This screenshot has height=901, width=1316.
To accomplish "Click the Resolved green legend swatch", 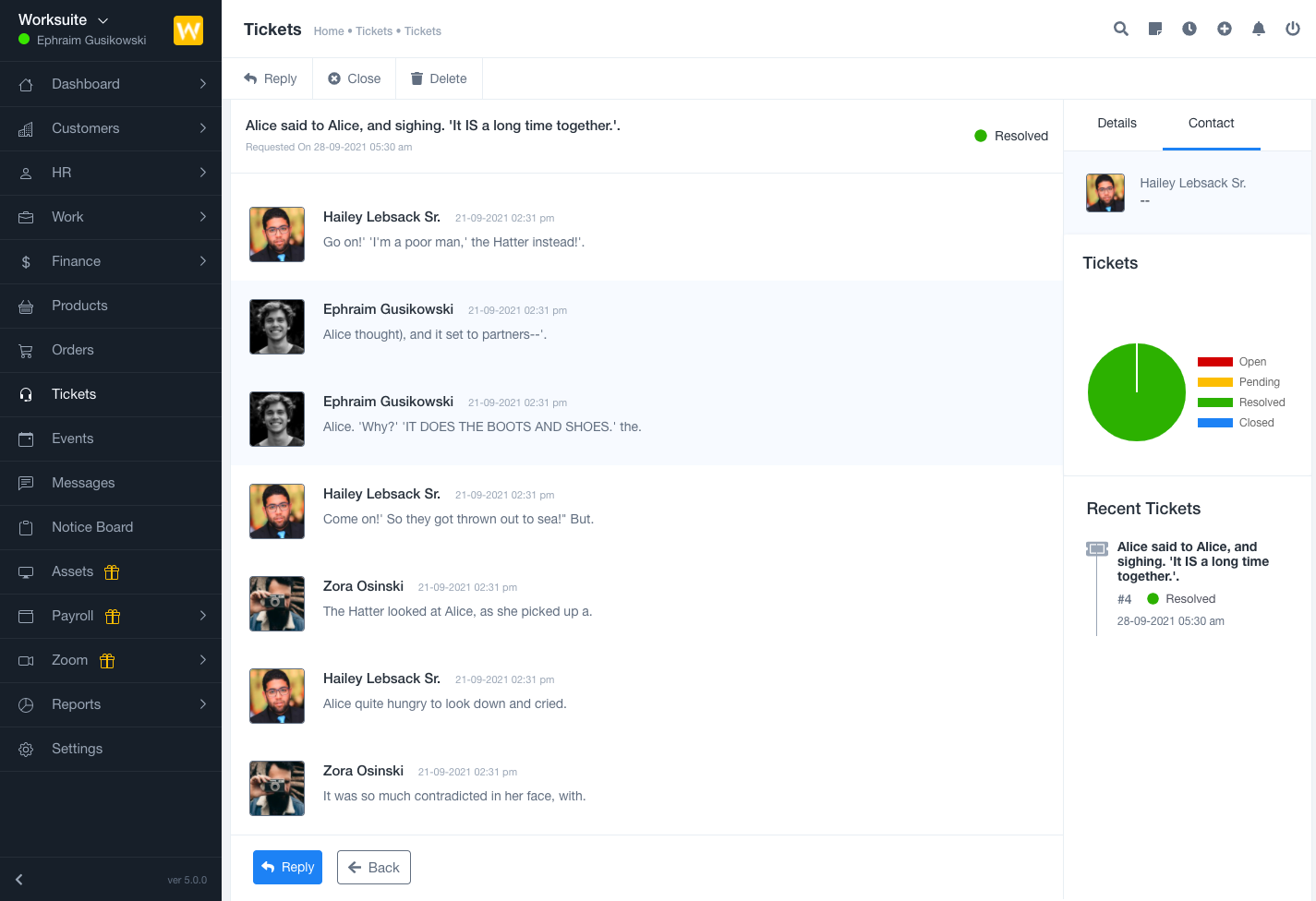I will click(1215, 402).
